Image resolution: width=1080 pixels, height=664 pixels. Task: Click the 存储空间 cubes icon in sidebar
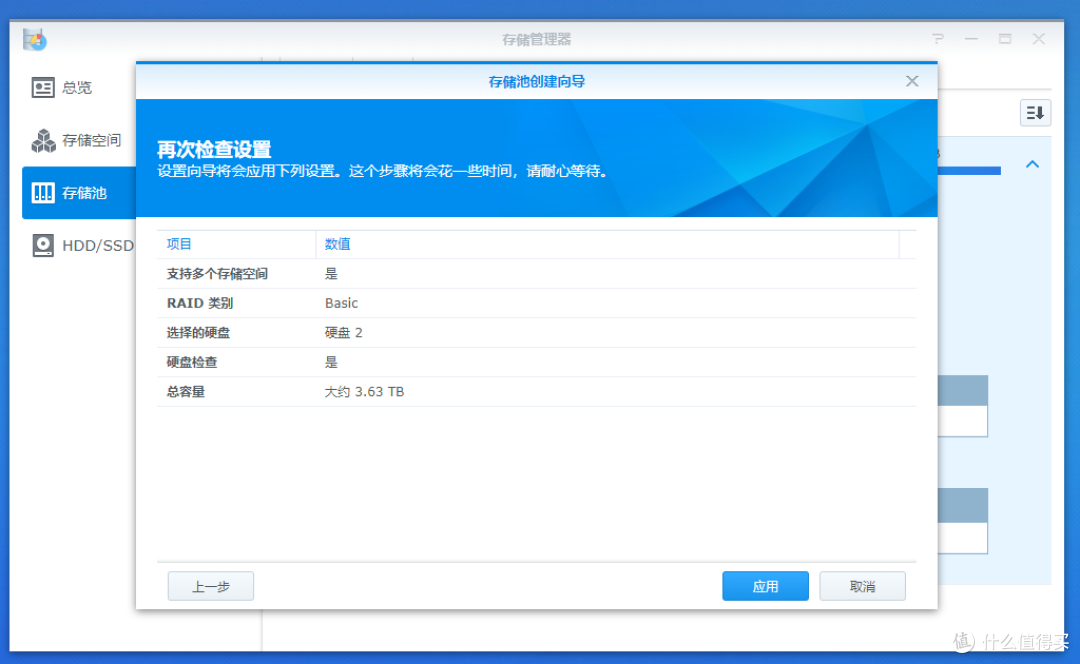43,141
